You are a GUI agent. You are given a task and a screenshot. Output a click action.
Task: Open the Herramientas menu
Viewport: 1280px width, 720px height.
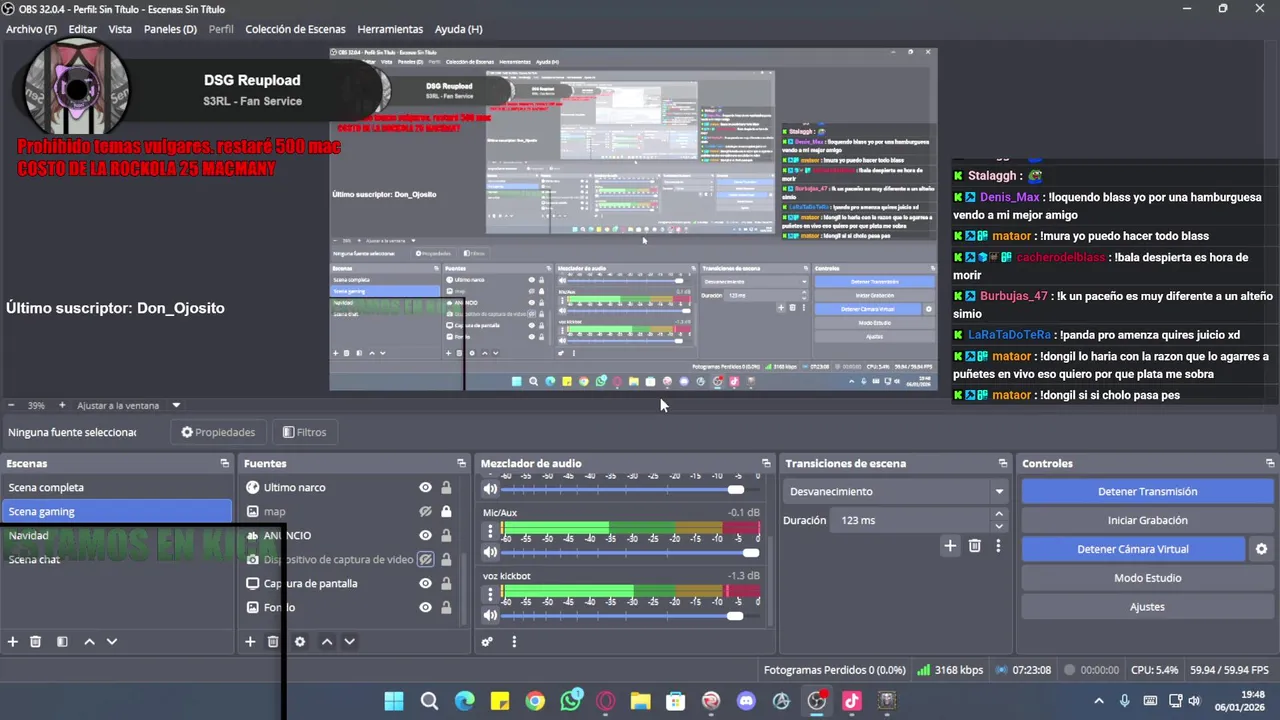[x=390, y=29]
